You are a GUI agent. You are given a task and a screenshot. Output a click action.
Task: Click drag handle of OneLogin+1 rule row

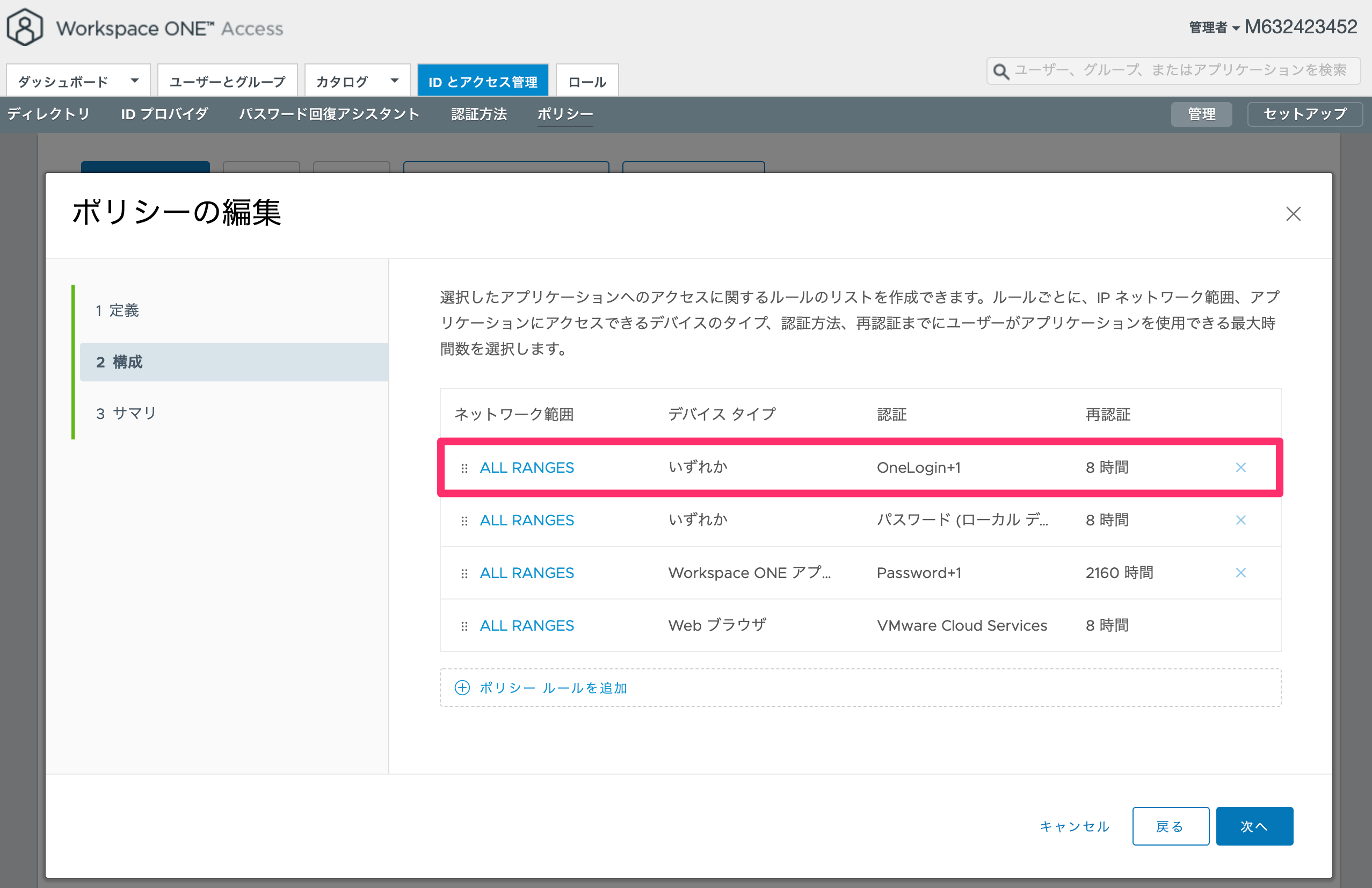tap(464, 468)
